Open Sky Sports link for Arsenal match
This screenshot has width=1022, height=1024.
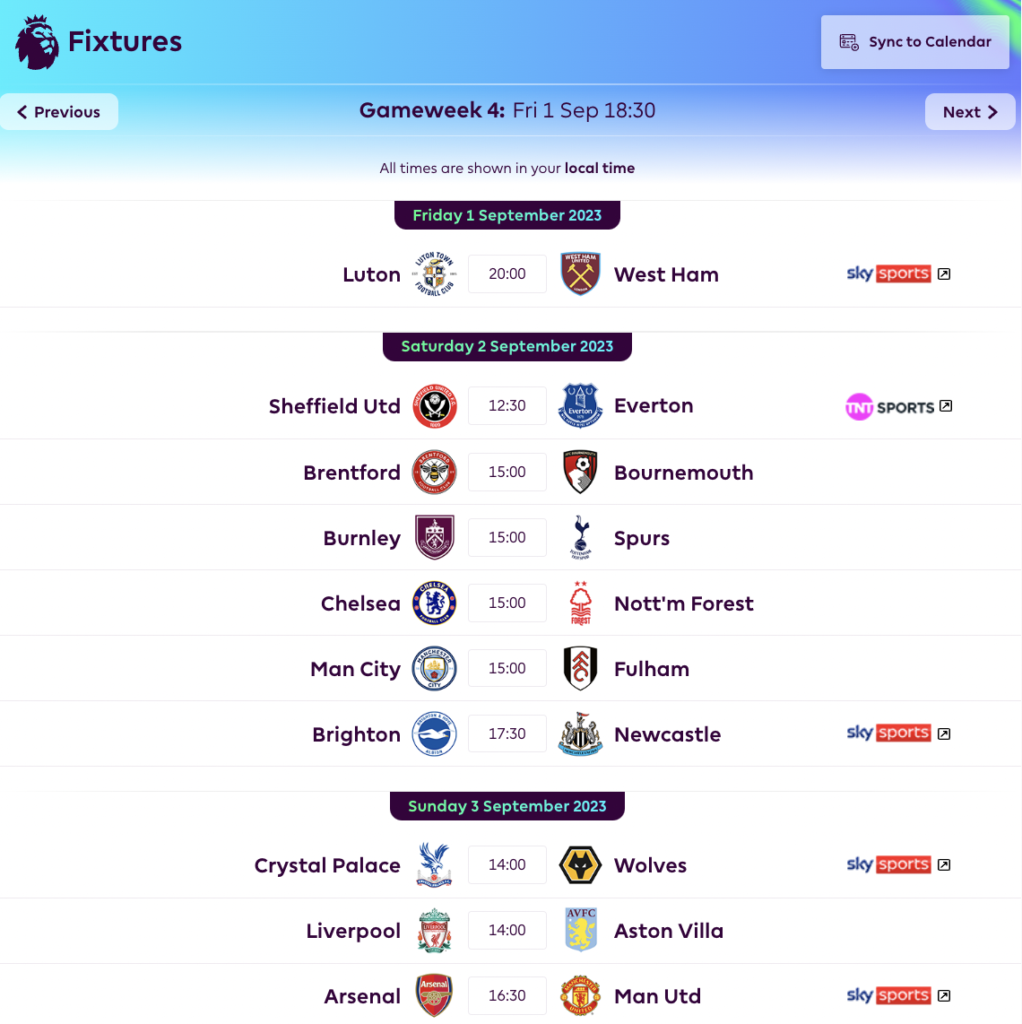click(x=898, y=996)
